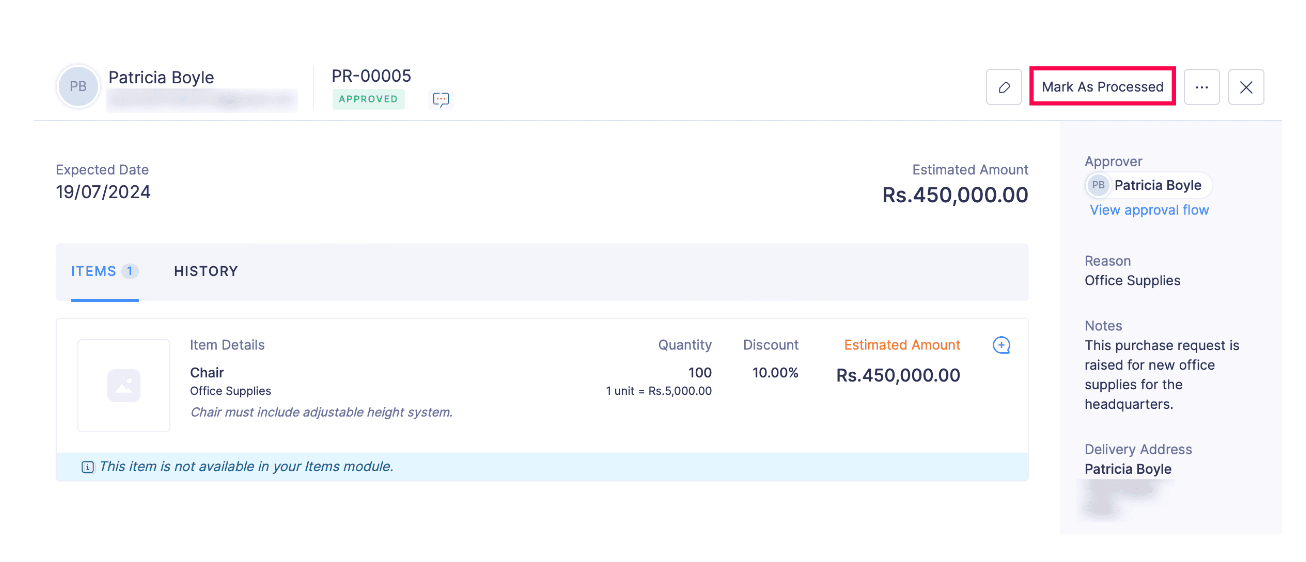Screen dimensions: 1306x562
Task: Click Mark As Processed button
Action: coord(1102,87)
